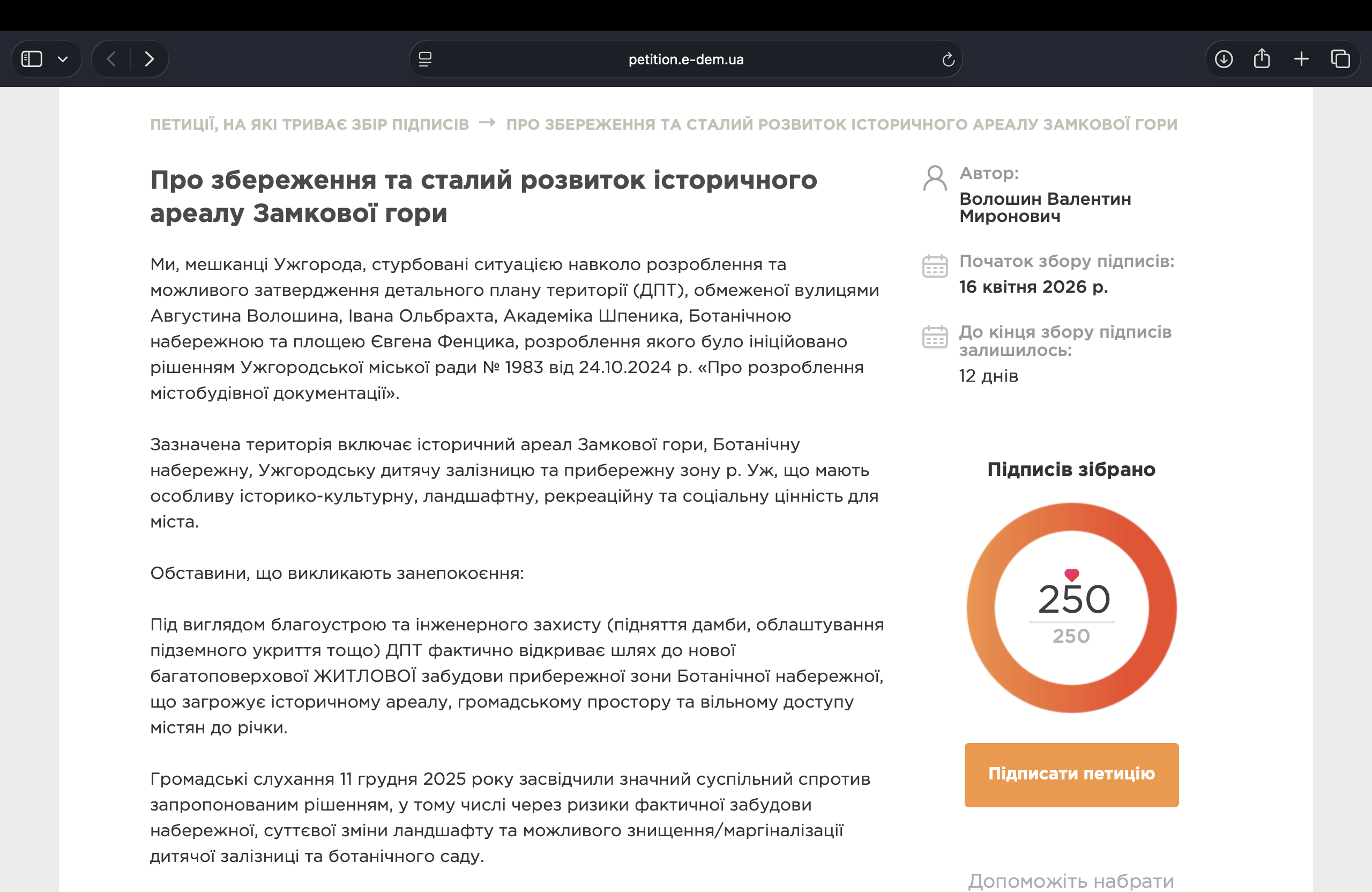
Task: Reload the page with the refresh icon
Action: tap(948, 60)
